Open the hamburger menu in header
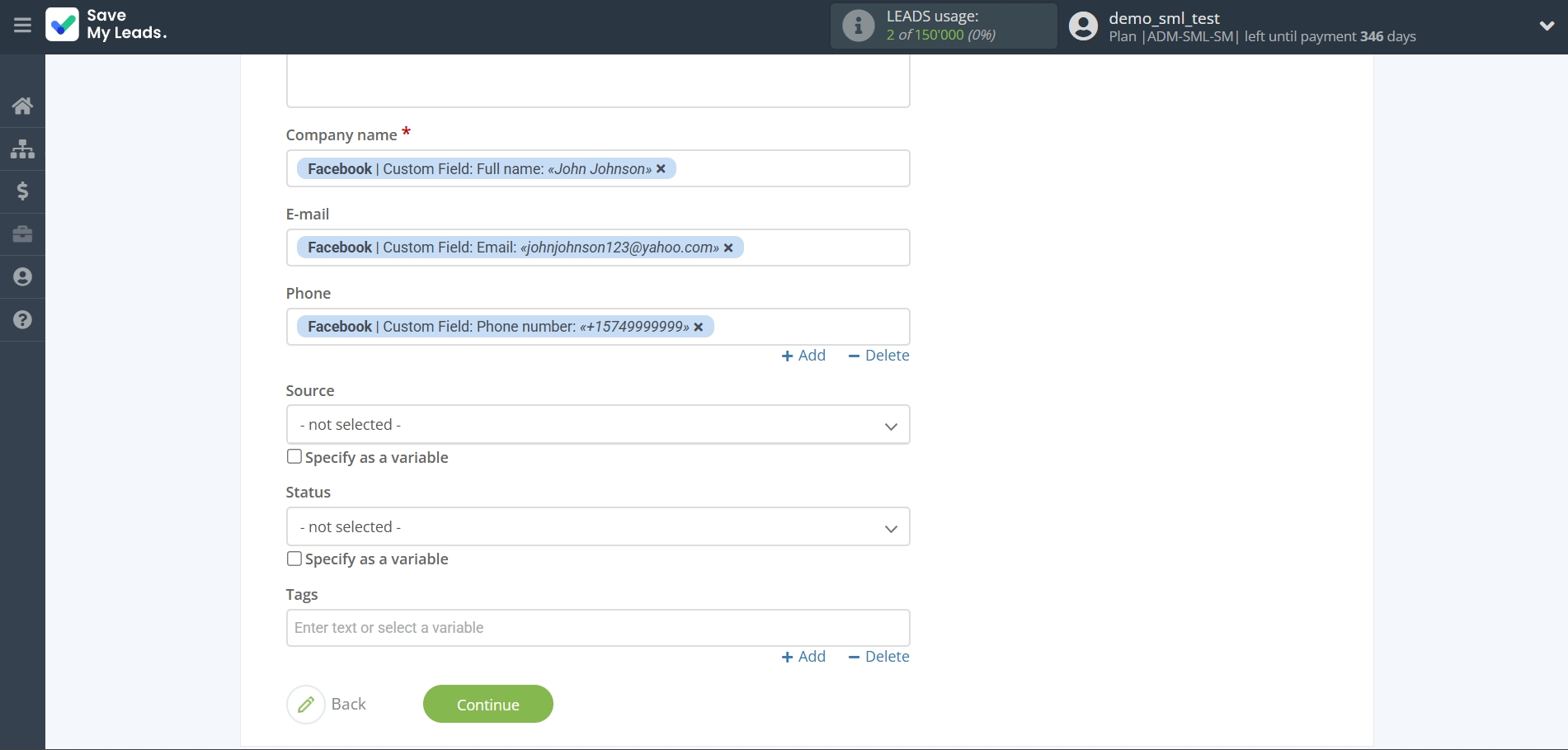 coord(22,26)
